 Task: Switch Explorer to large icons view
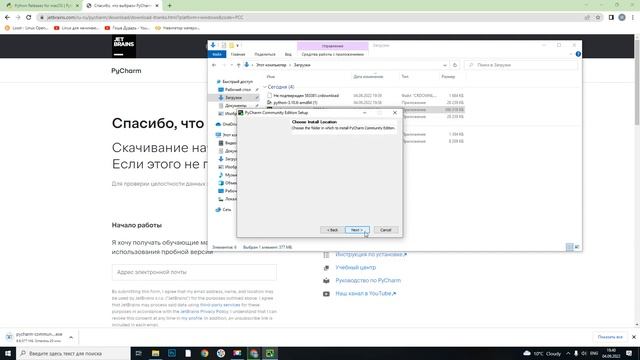tap(577, 247)
